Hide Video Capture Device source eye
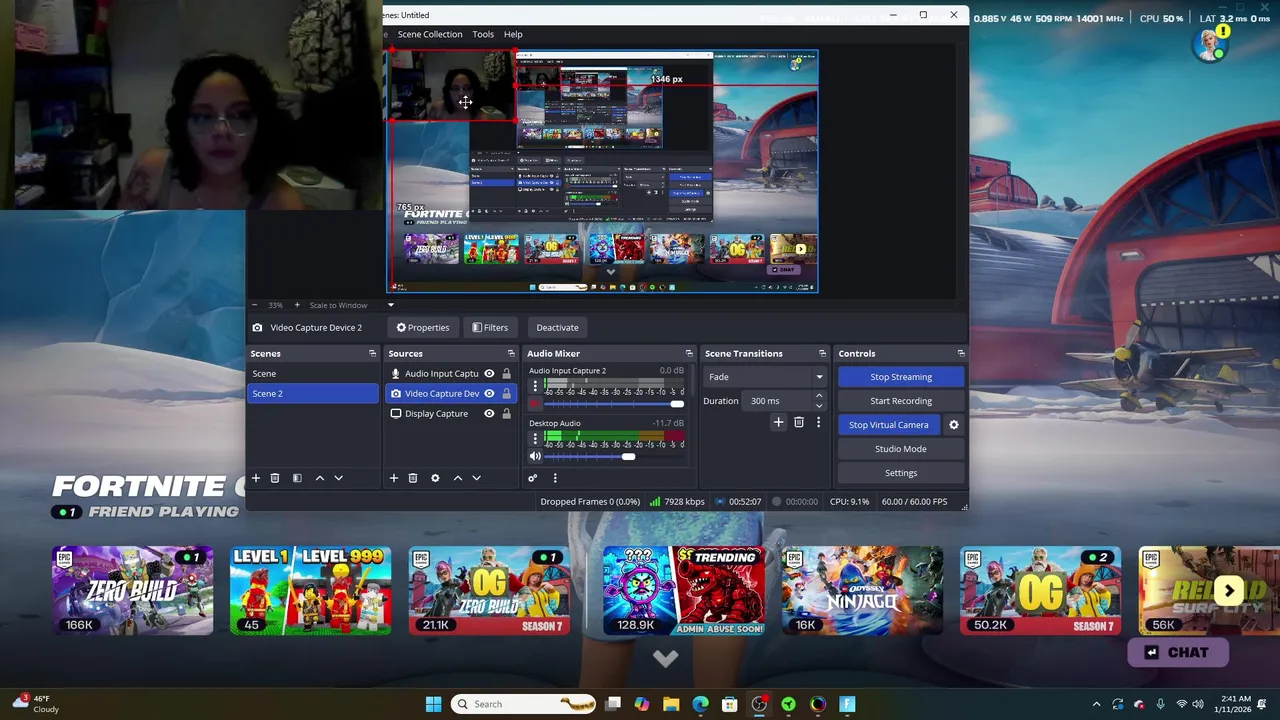1280x720 pixels. click(x=489, y=393)
